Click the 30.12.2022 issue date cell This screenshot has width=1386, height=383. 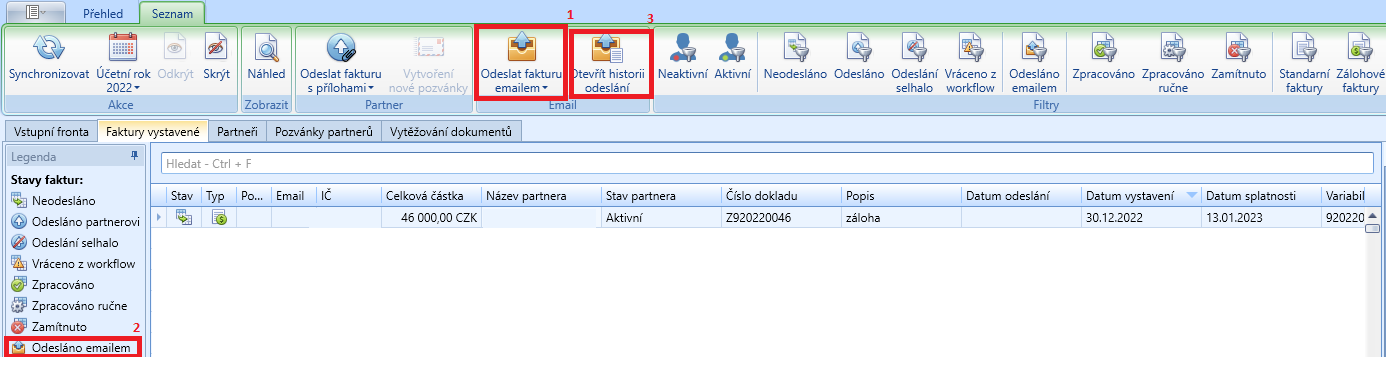tap(1141, 217)
